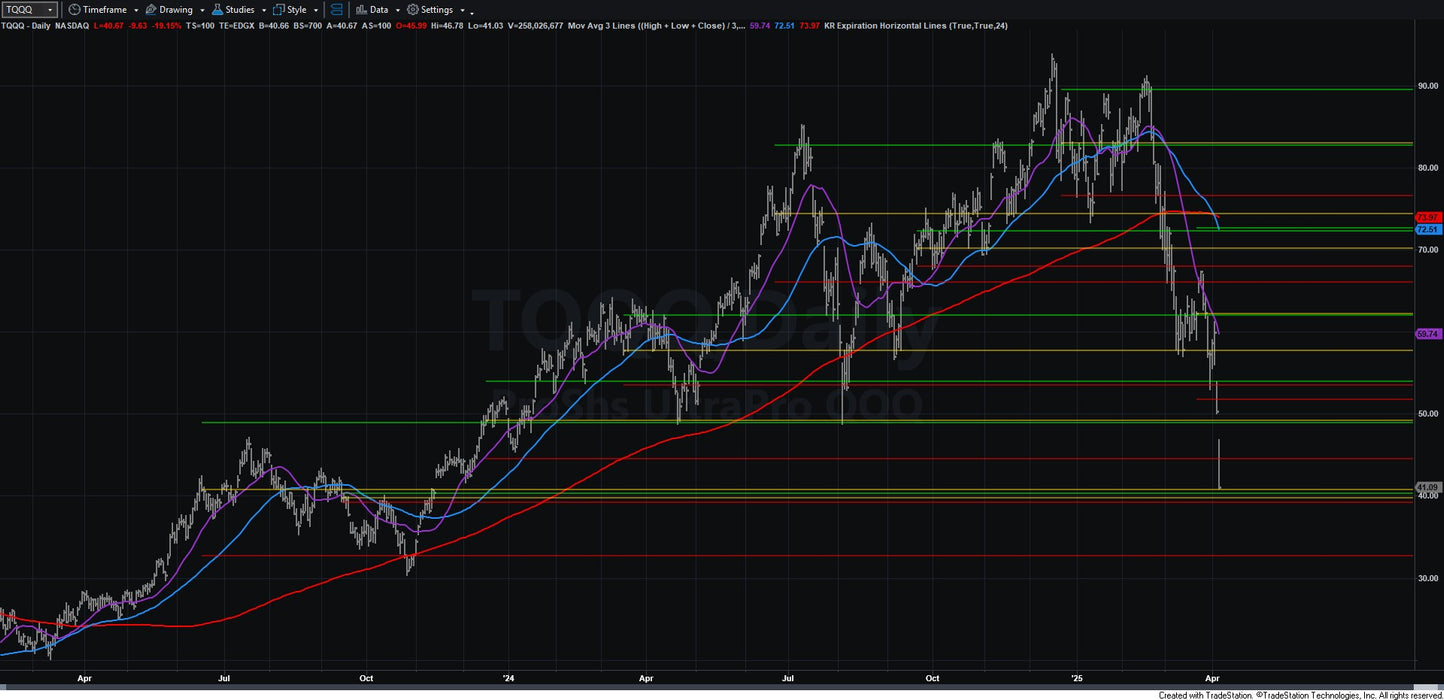This screenshot has height=700, width=1444.
Task: Click the 41.09 last price marker
Action: (1427, 487)
